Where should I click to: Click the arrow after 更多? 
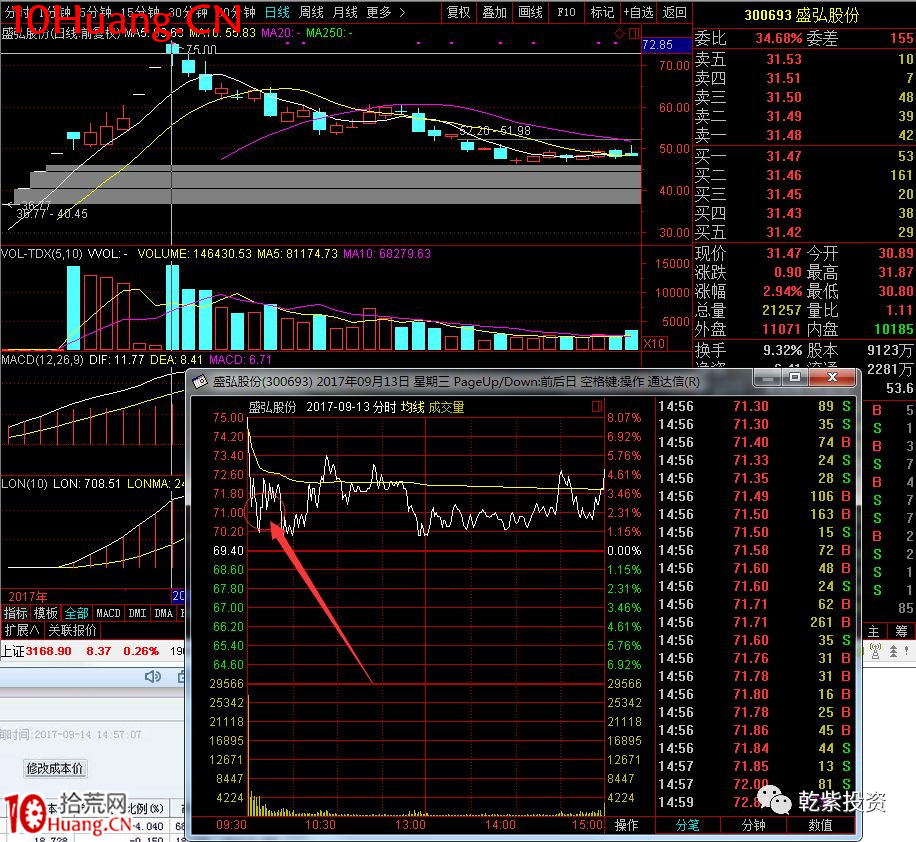(402, 12)
